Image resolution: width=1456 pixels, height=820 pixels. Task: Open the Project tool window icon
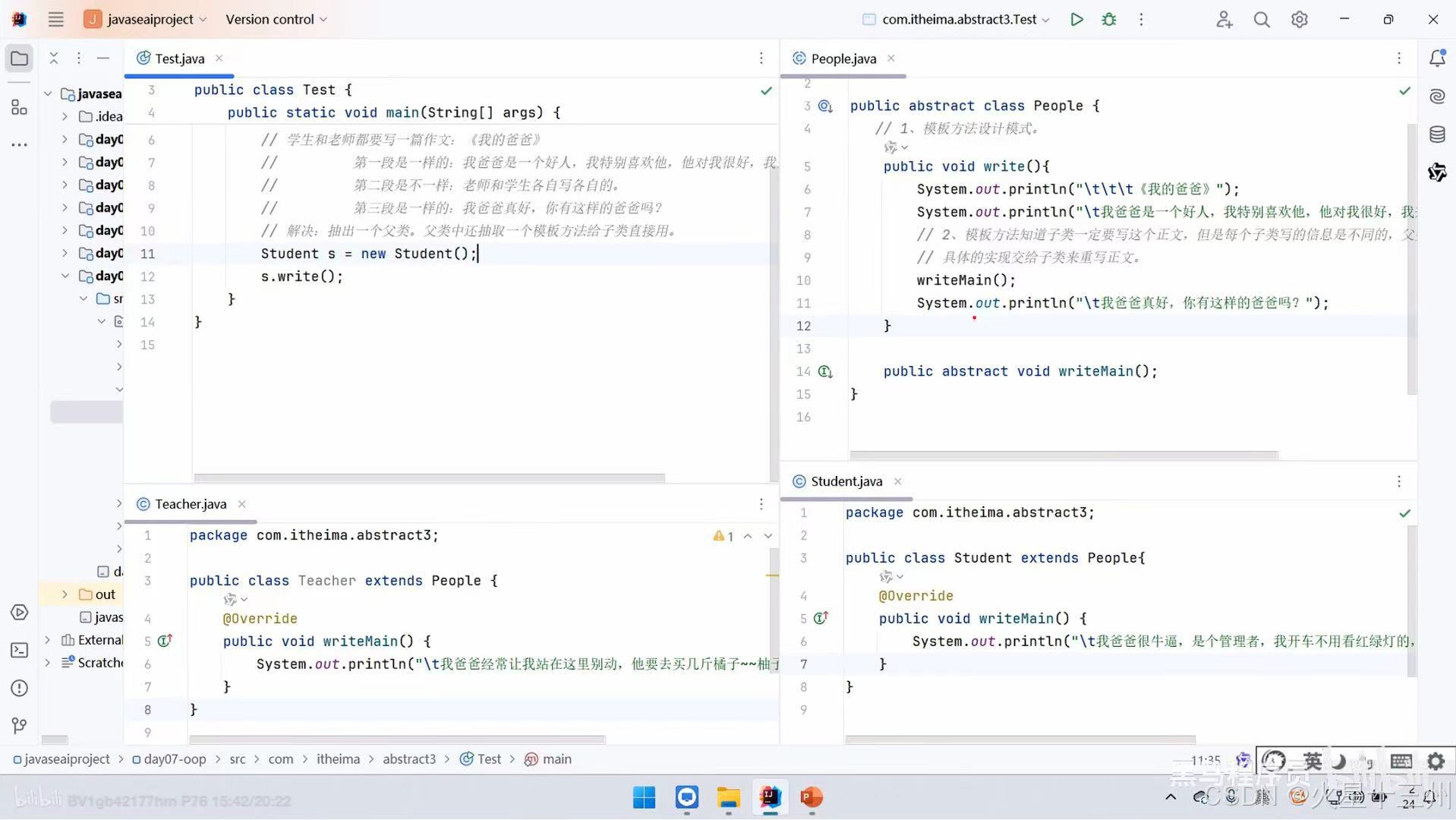[19, 58]
